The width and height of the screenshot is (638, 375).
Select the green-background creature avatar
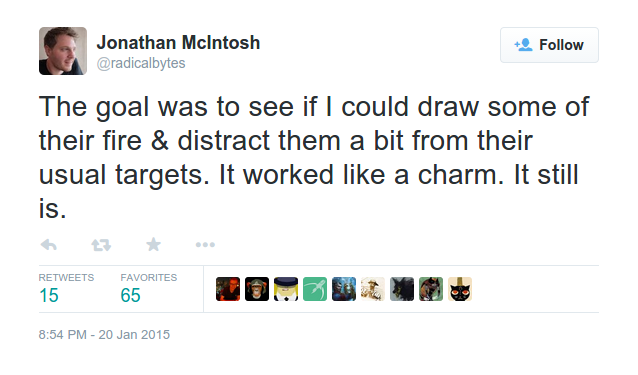pyautogui.click(x=431, y=289)
